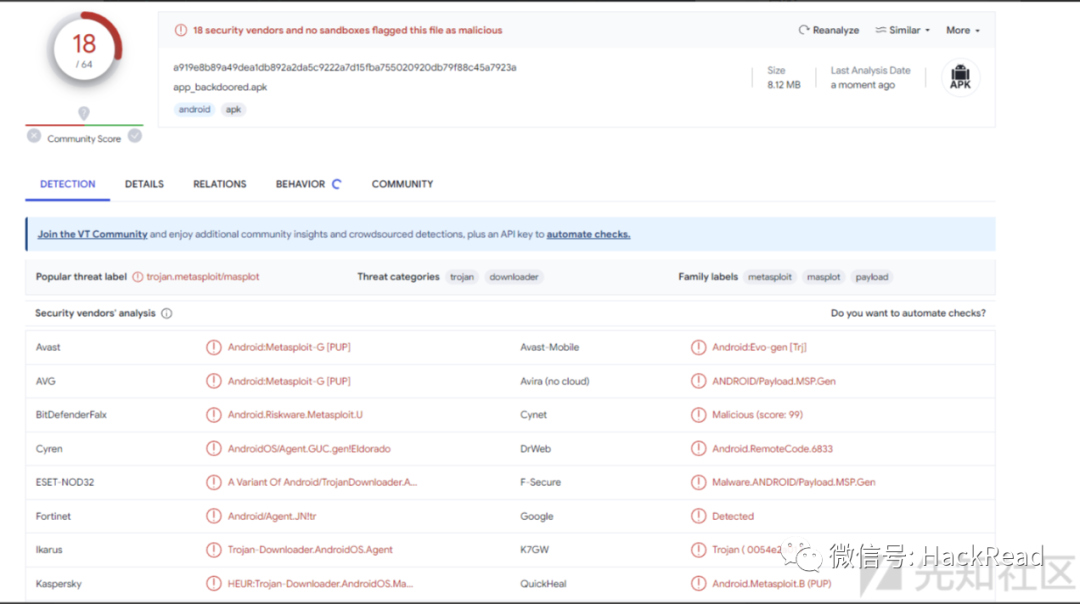Image resolution: width=1080 pixels, height=604 pixels.
Task: Click the malicious warning icon in banner
Action: pos(180,30)
